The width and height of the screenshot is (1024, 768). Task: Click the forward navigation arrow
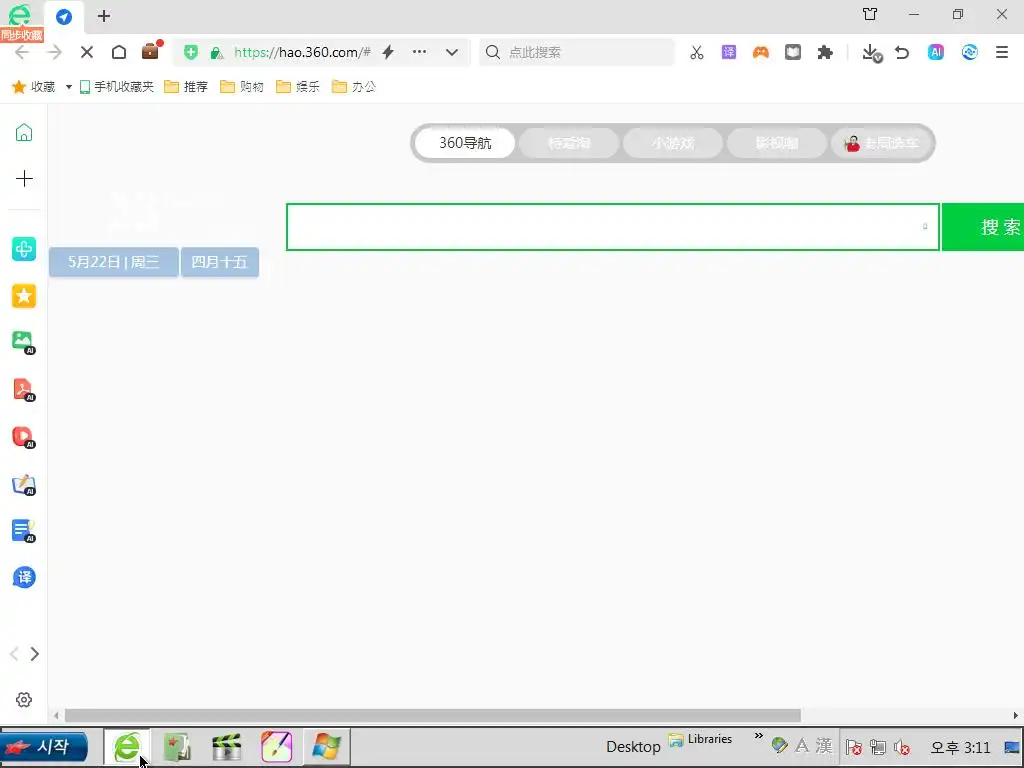pyautogui.click(x=55, y=52)
